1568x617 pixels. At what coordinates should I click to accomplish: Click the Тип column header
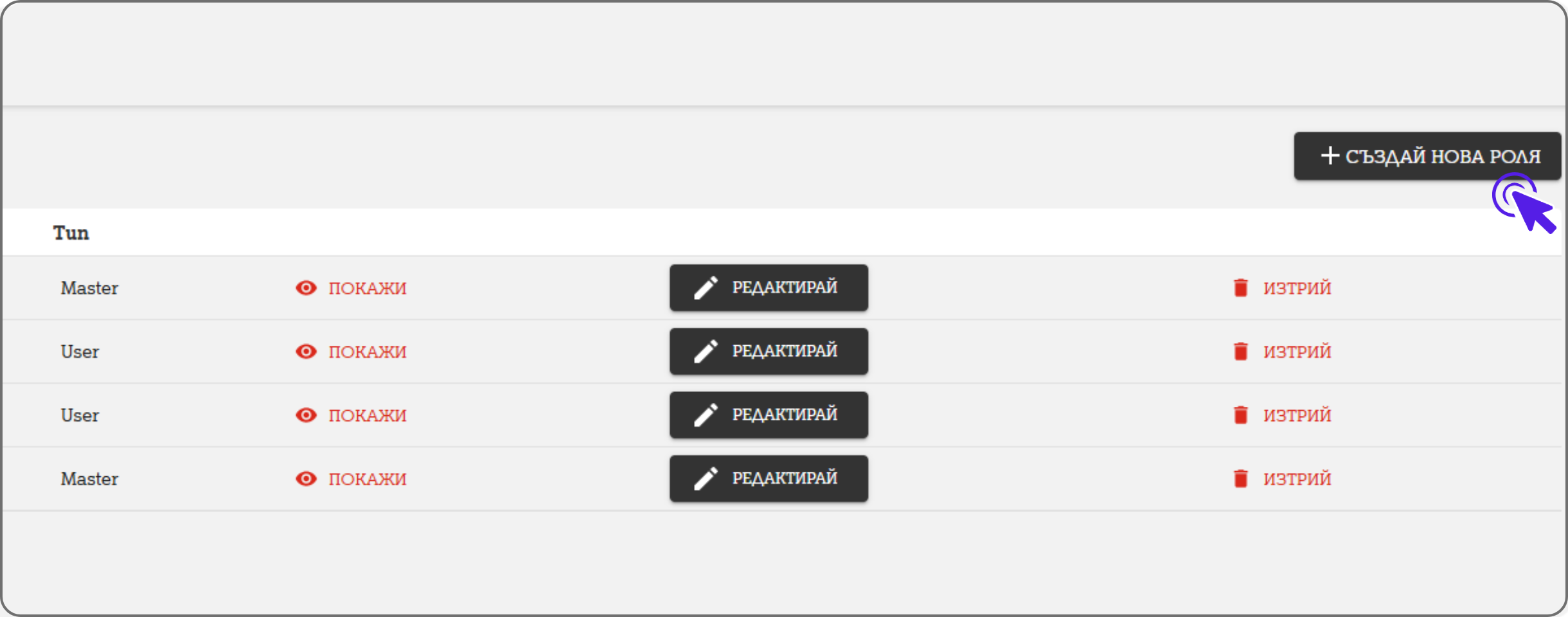pos(71,233)
